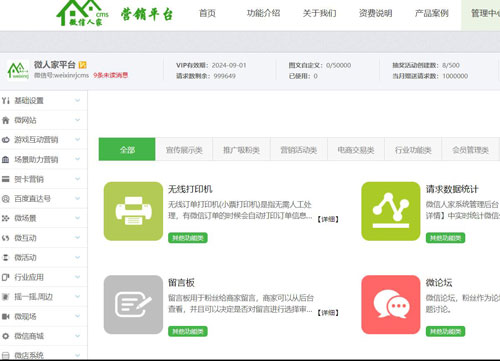
Task: Expand the 场景助力营销 chevron
Action: coord(77,159)
